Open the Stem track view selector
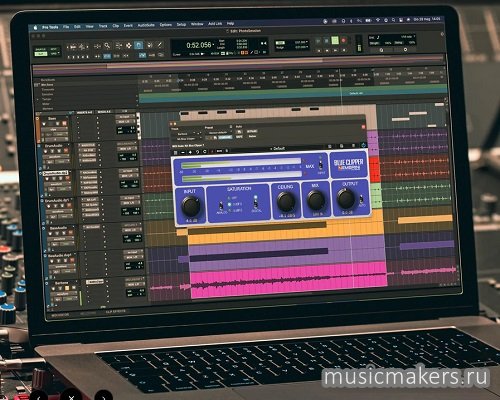The image size is (500, 400). pyautogui.click(x=54, y=130)
